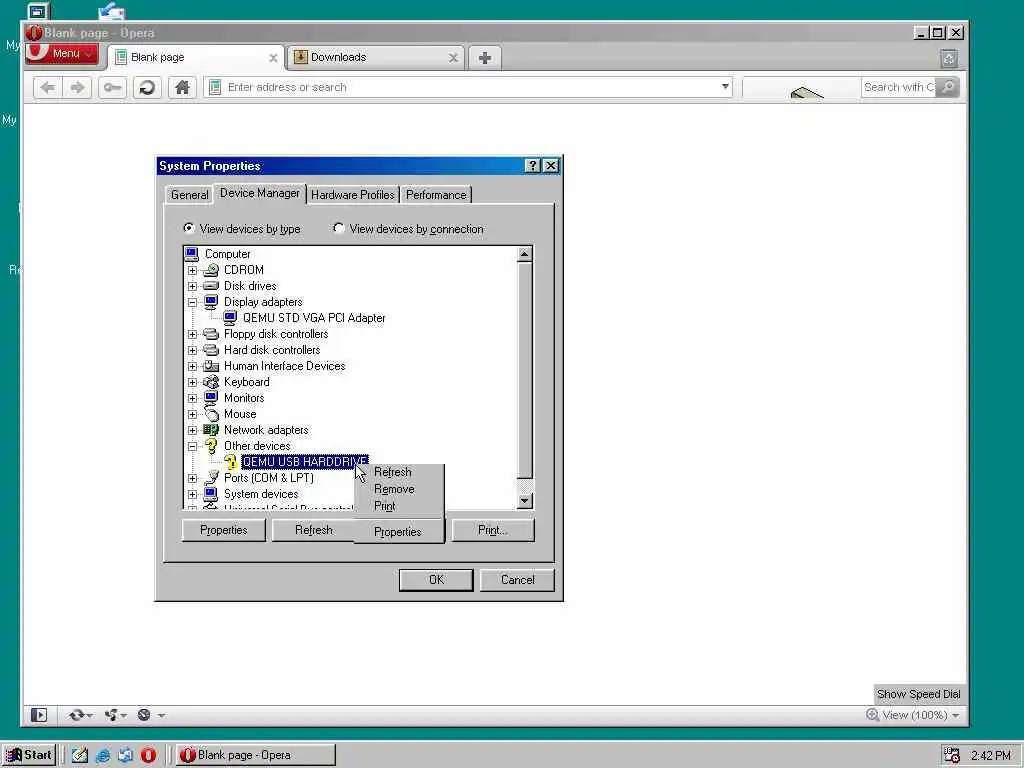Collapse the Display adapters node
1024x768 pixels.
193,302
